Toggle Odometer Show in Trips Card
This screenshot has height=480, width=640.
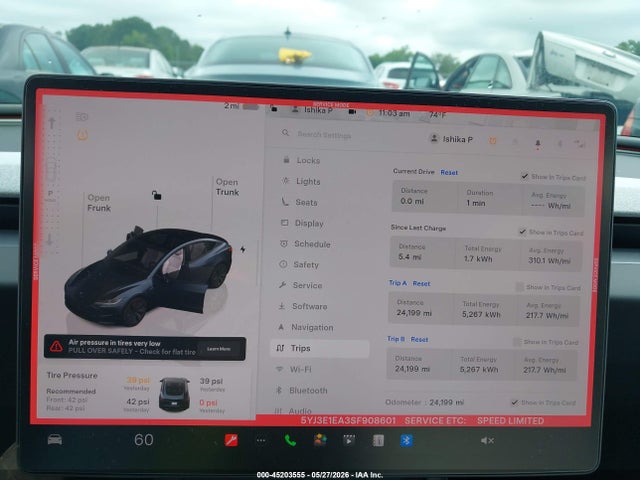[x=515, y=402]
